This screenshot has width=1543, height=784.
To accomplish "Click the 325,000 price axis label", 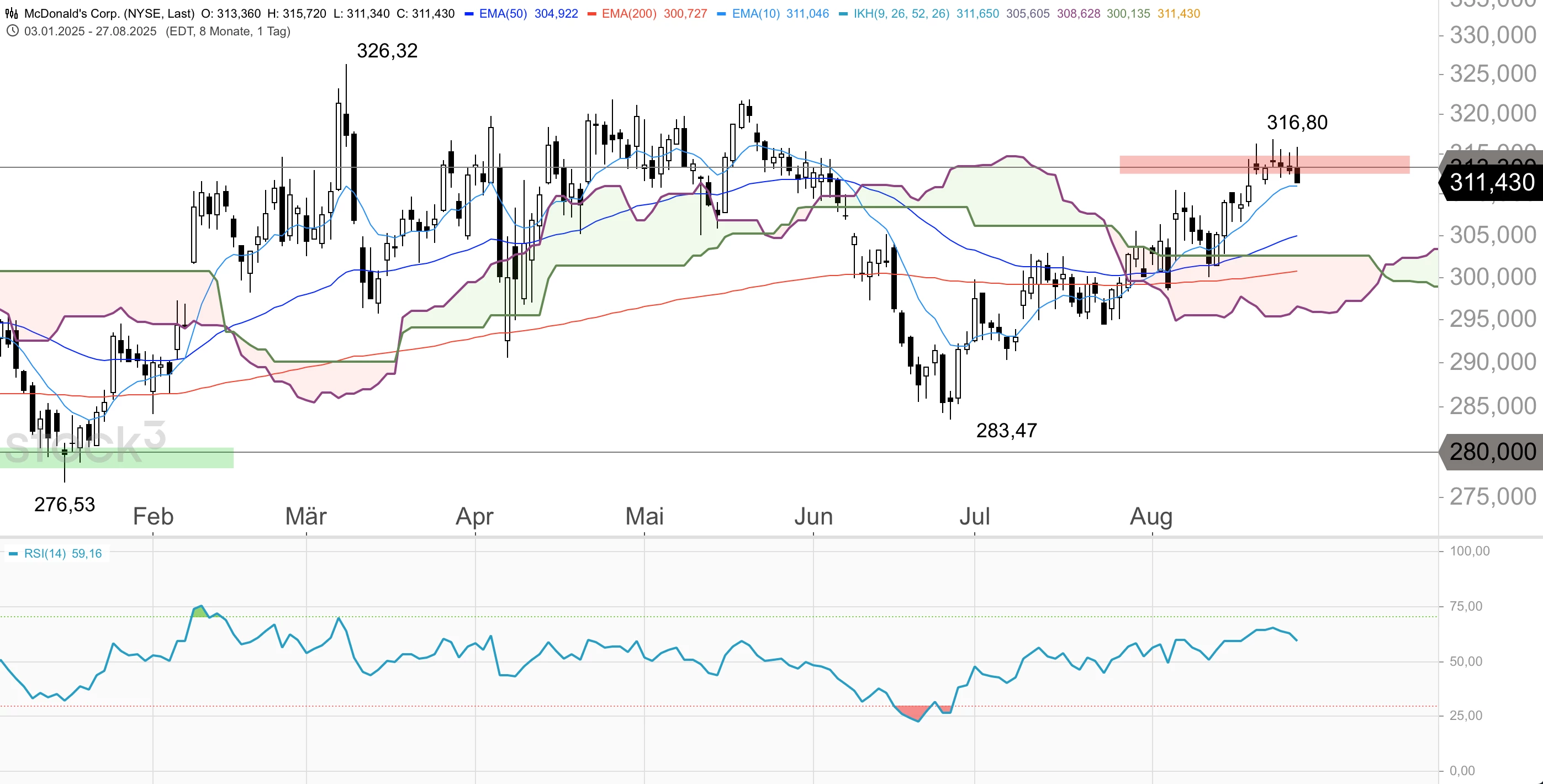I will click(1493, 75).
